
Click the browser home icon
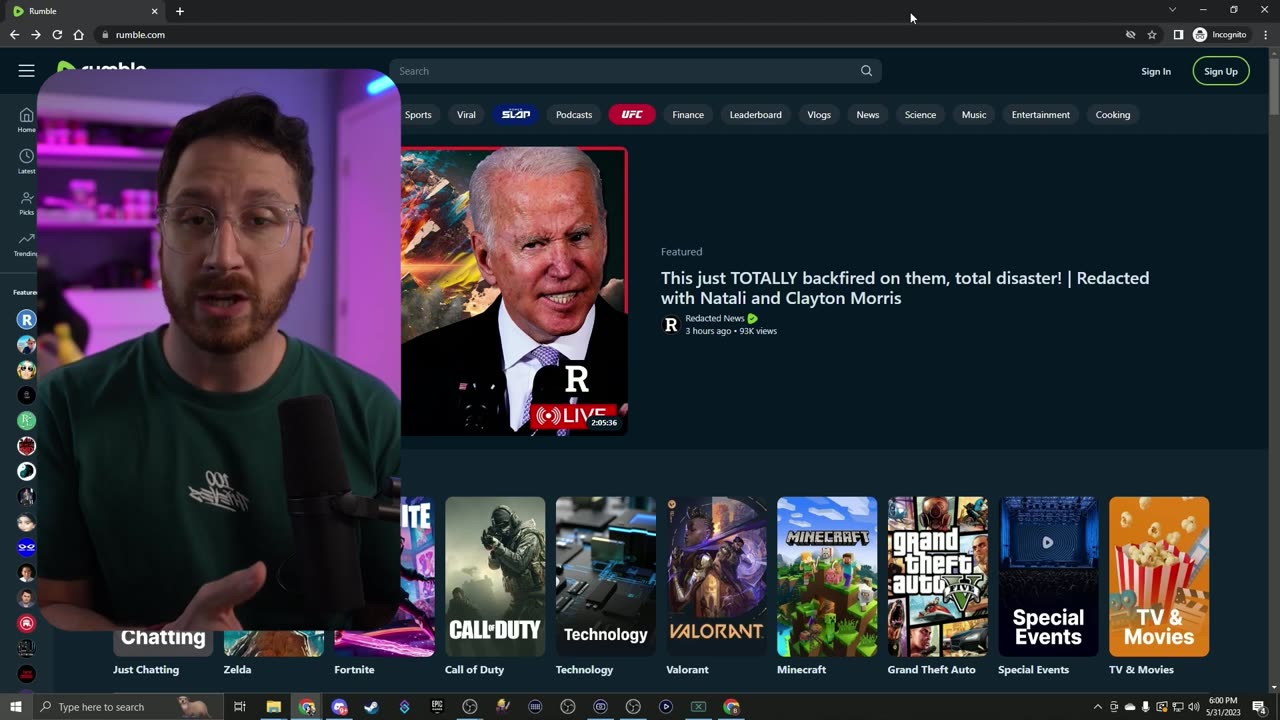[x=79, y=35]
